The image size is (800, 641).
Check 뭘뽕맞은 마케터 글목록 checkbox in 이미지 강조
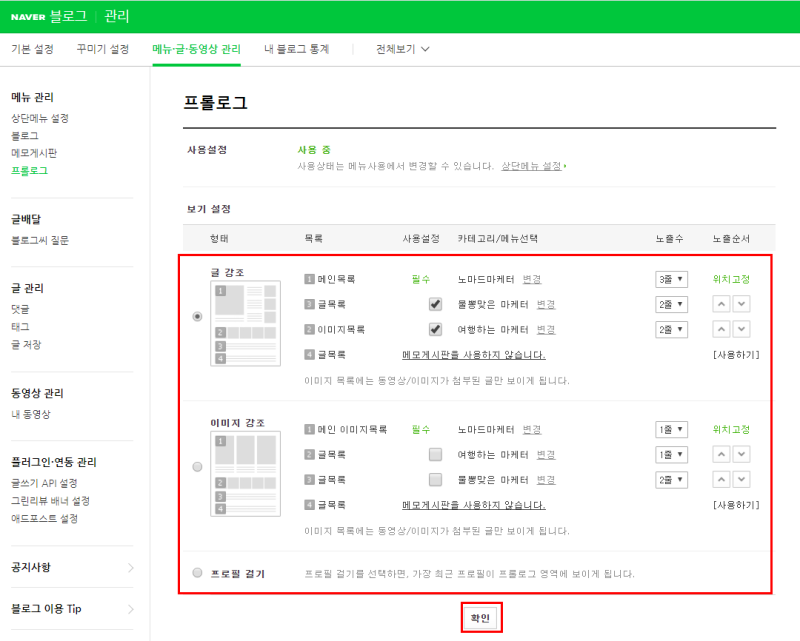tap(435, 479)
